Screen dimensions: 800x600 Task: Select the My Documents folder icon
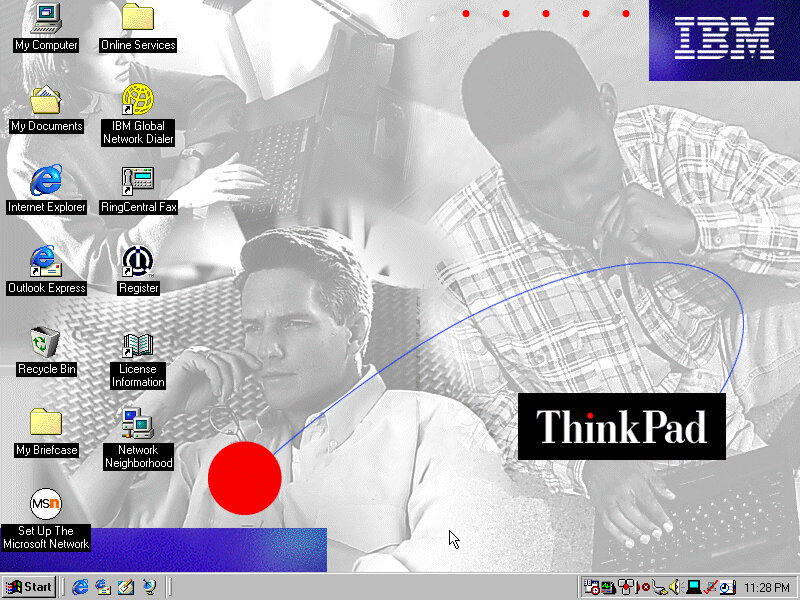tap(46, 100)
